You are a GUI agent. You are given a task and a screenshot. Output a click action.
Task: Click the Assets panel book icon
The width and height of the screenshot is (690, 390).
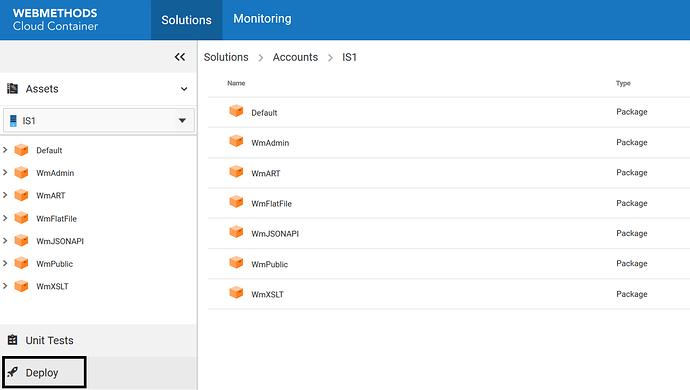tap(12, 88)
